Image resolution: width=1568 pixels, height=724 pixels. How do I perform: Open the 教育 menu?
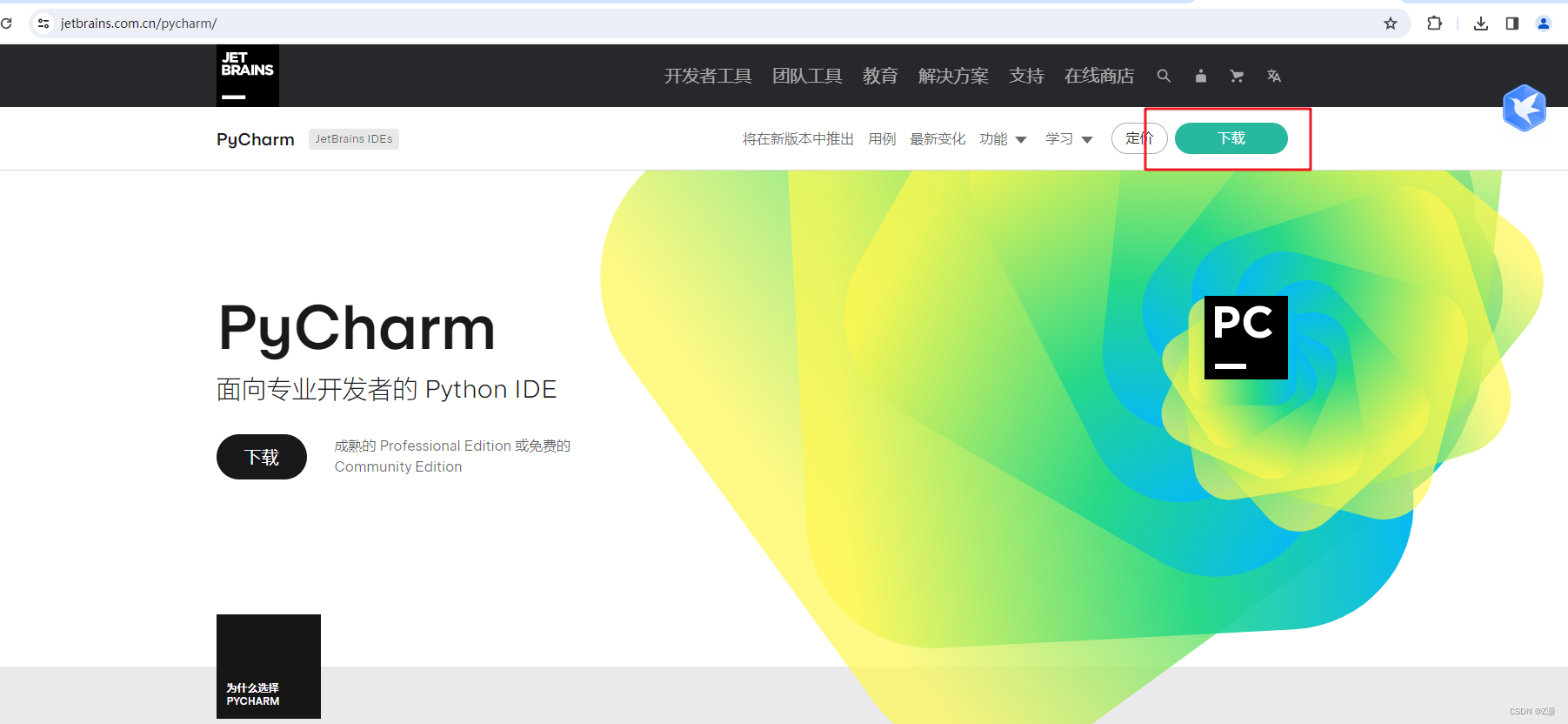(880, 76)
